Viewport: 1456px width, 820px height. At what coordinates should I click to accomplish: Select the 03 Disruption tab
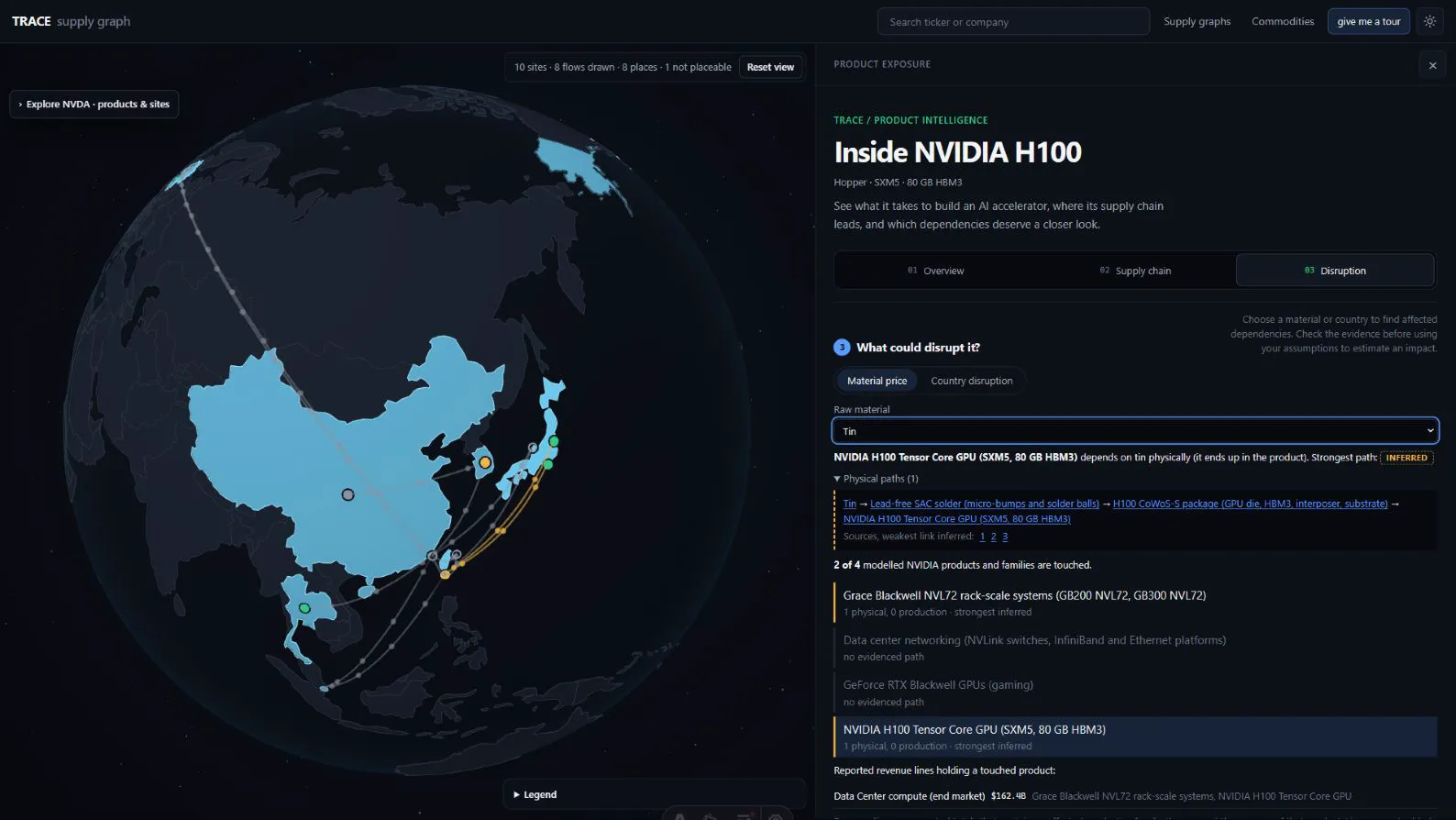click(1335, 271)
